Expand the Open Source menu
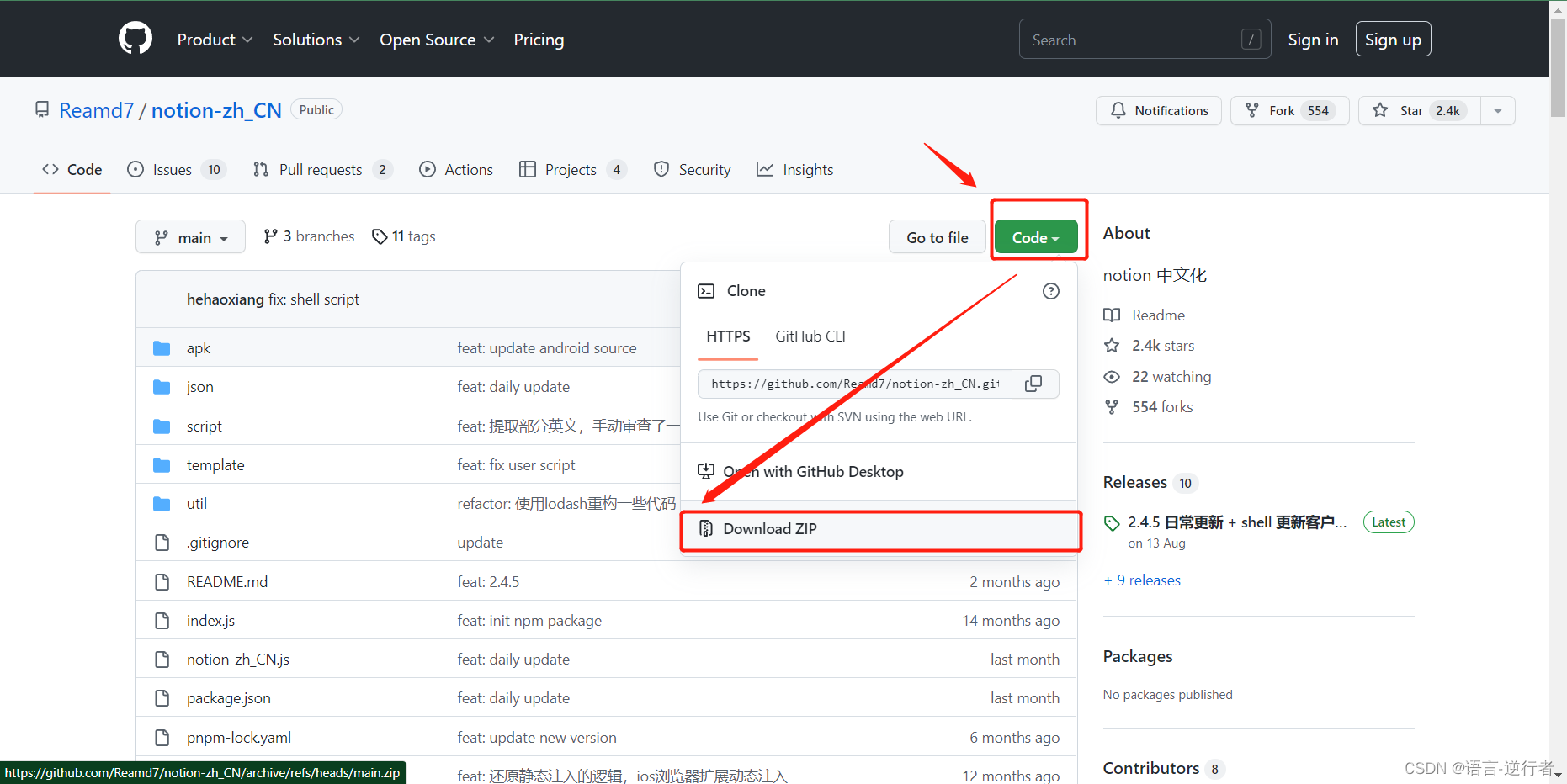This screenshot has height=784, width=1567. 437,40
